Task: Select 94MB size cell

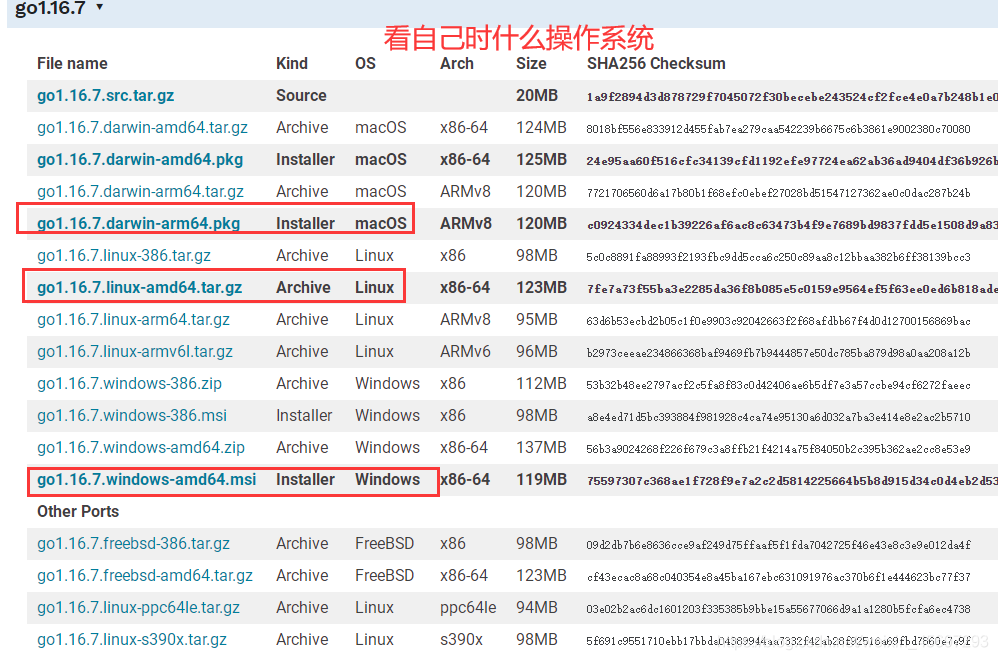Action: [537, 607]
